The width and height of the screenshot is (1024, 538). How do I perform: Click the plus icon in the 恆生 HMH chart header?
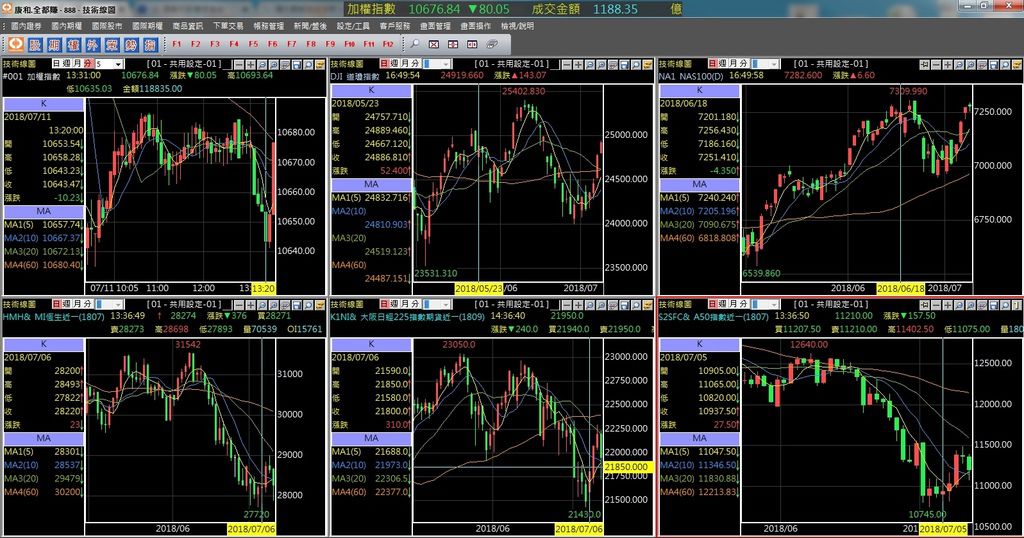250,305
